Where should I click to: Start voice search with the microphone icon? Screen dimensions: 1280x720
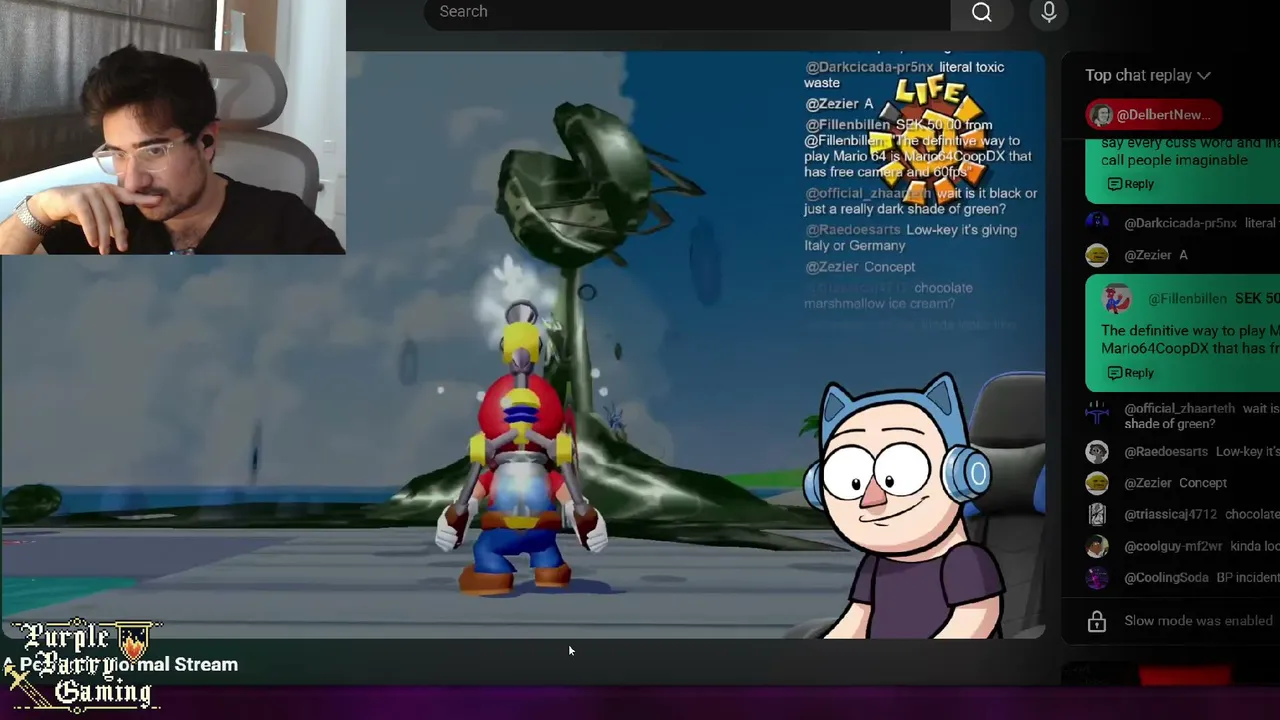pos(1049,12)
